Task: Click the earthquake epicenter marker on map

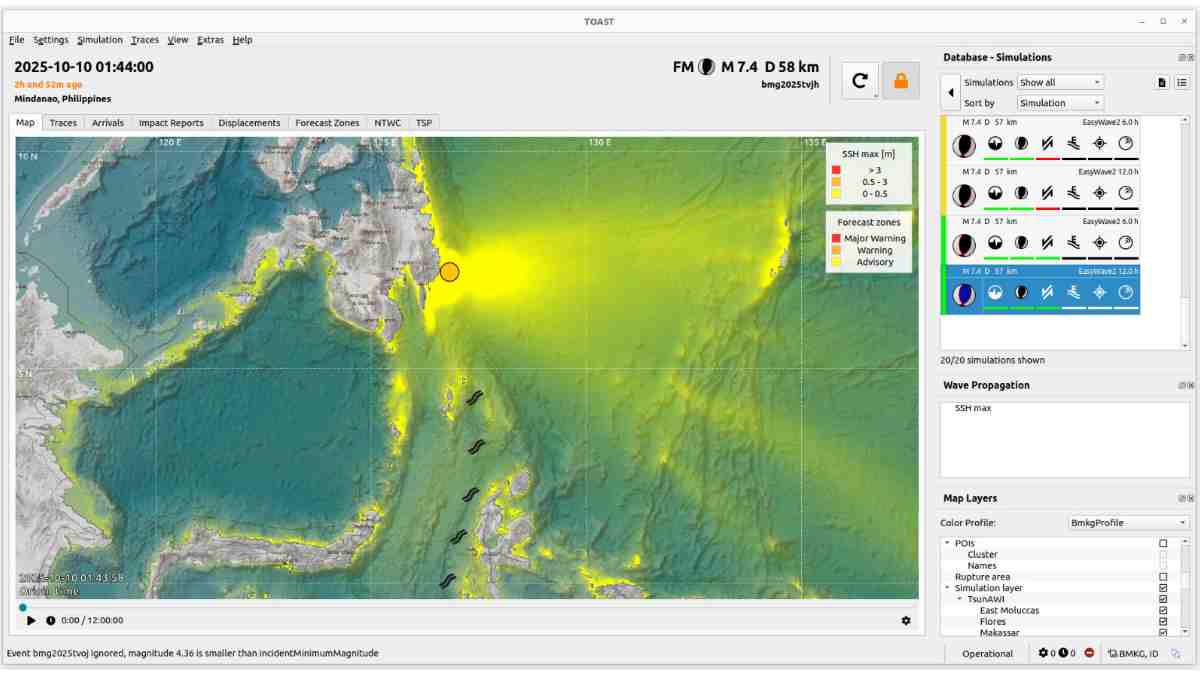Action: tap(450, 271)
